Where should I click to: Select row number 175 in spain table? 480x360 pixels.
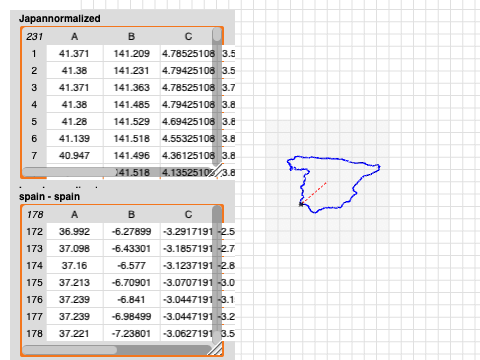click(x=34, y=283)
